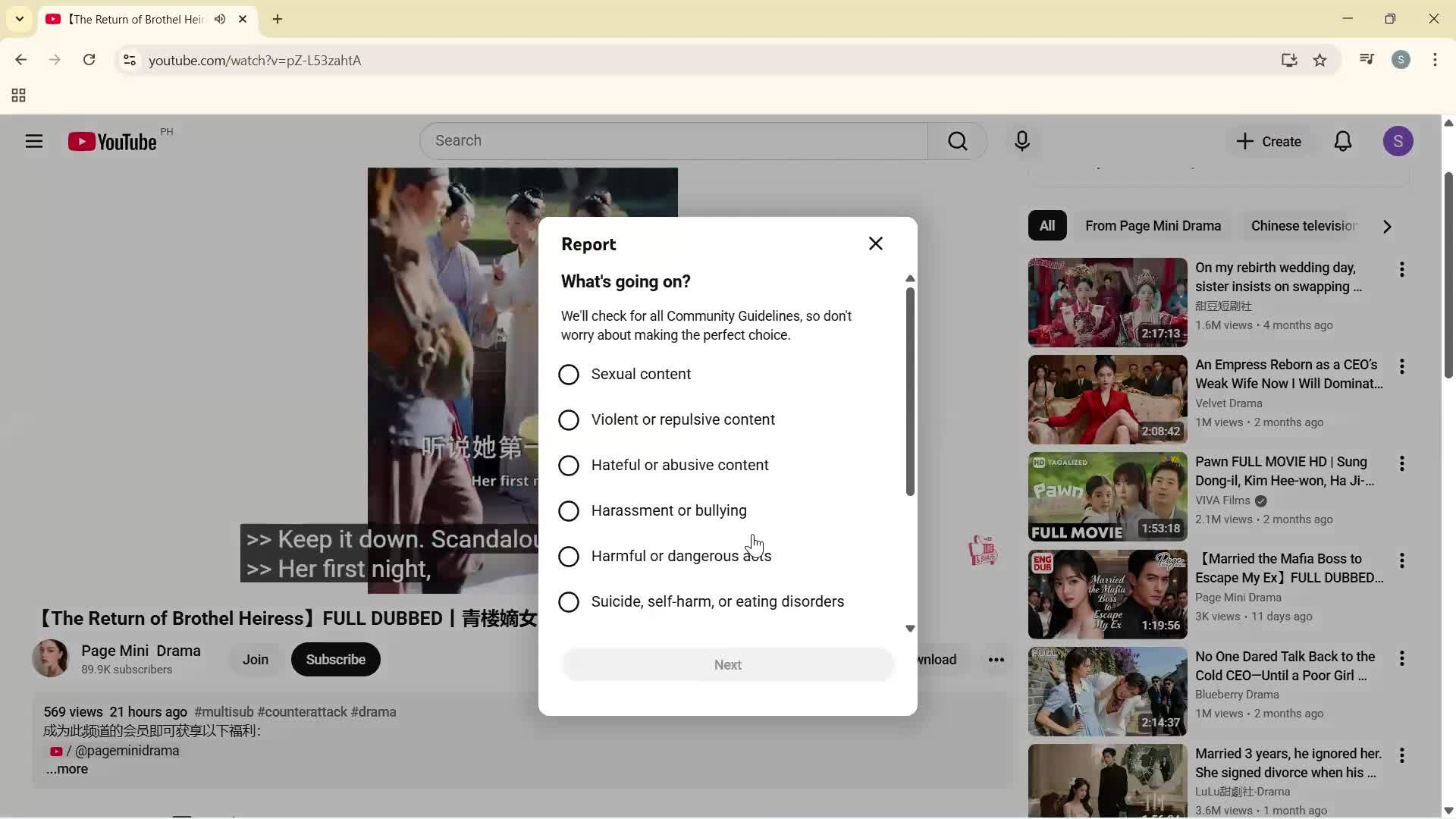Select Harassment or bullying option
The image size is (1456, 819).
click(x=570, y=510)
